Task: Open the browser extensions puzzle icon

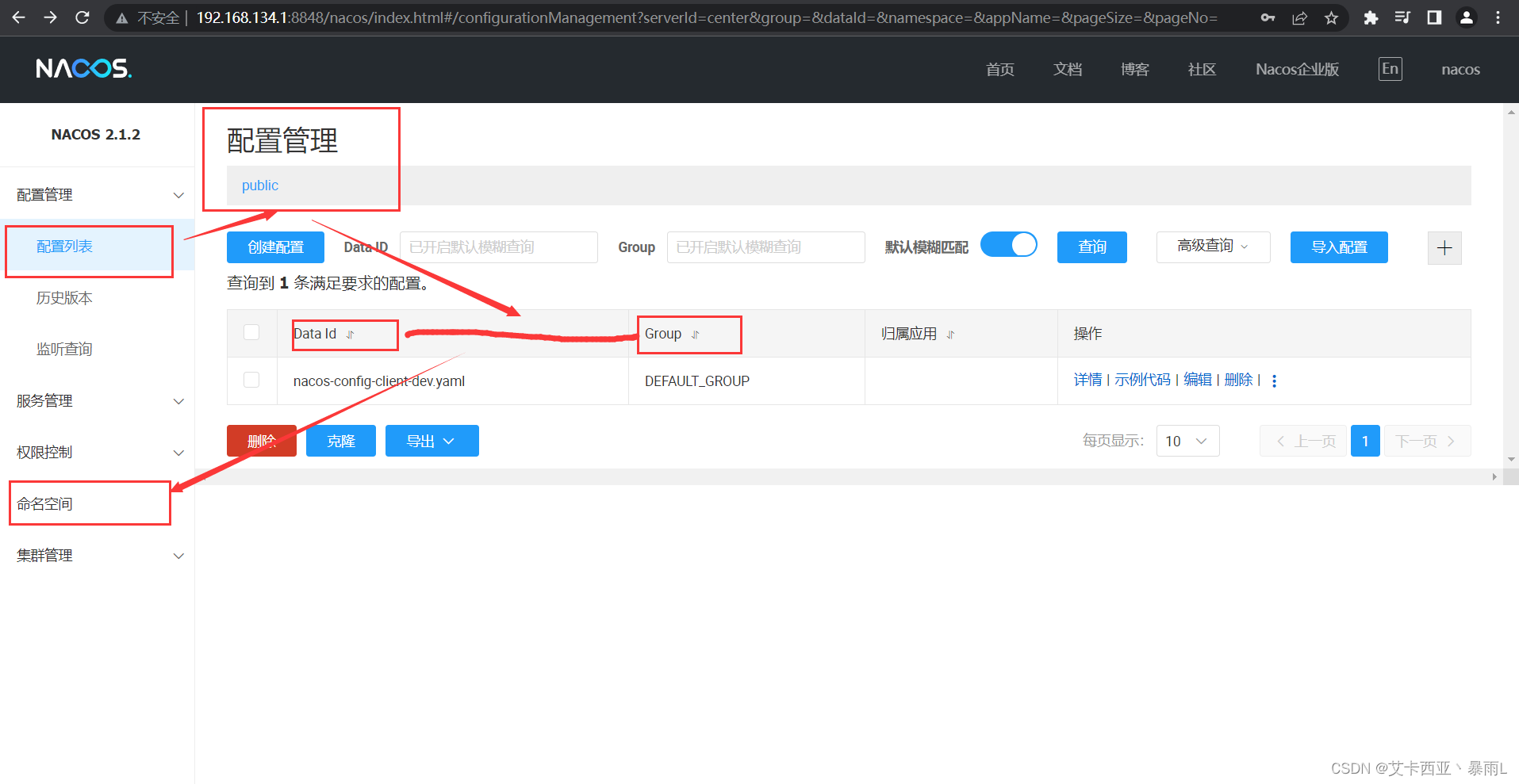Action: pyautogui.click(x=1371, y=17)
